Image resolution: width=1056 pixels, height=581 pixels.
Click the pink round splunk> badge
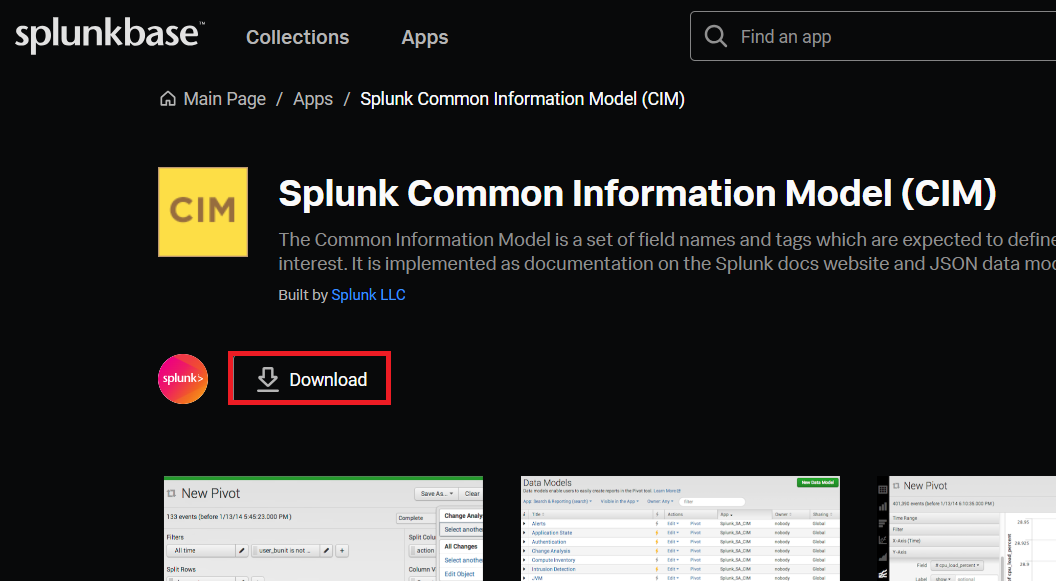pyautogui.click(x=183, y=379)
